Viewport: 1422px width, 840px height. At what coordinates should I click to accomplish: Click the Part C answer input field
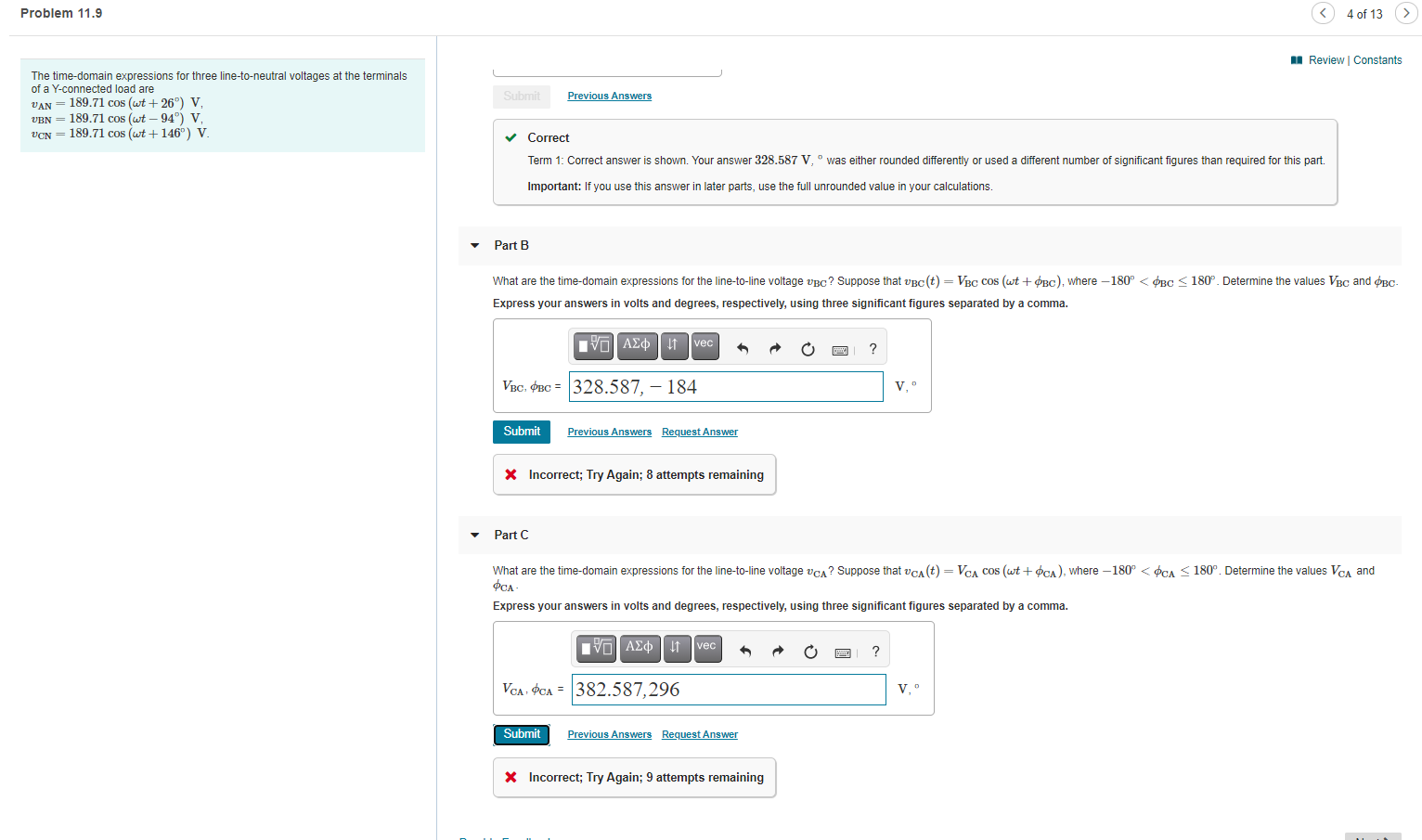(729, 690)
